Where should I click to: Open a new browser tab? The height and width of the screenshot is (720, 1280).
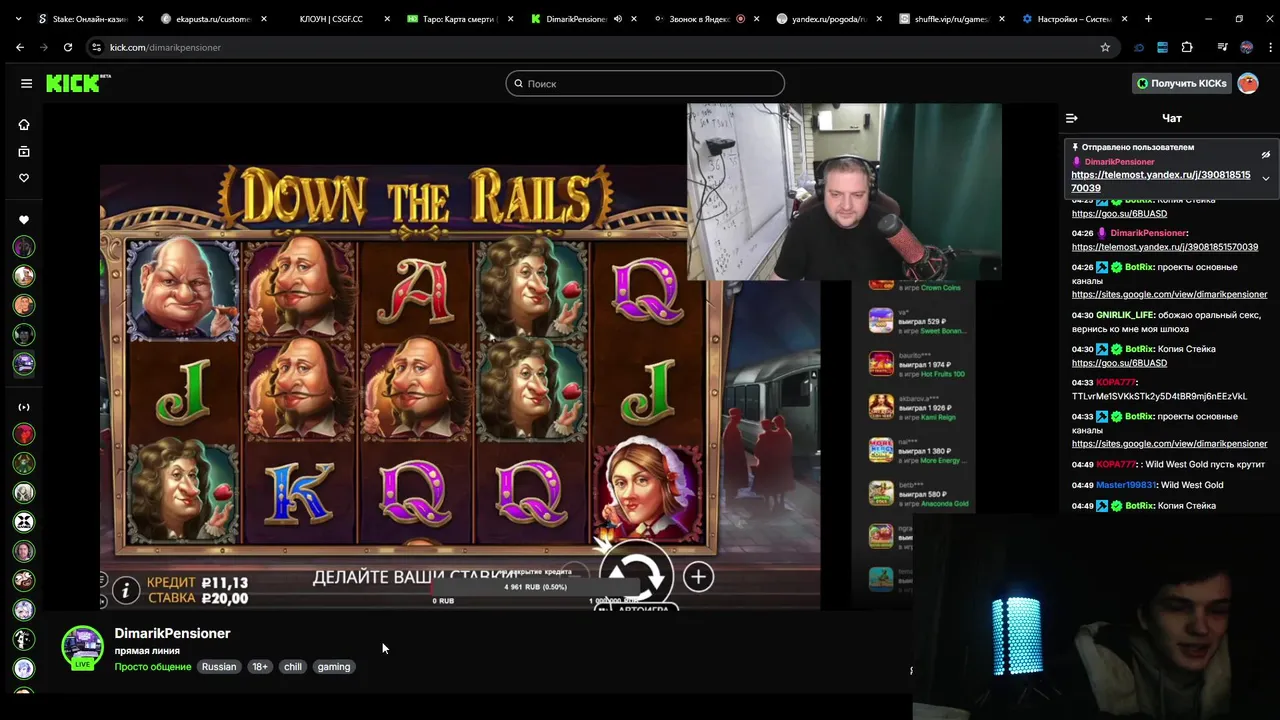point(1148,18)
